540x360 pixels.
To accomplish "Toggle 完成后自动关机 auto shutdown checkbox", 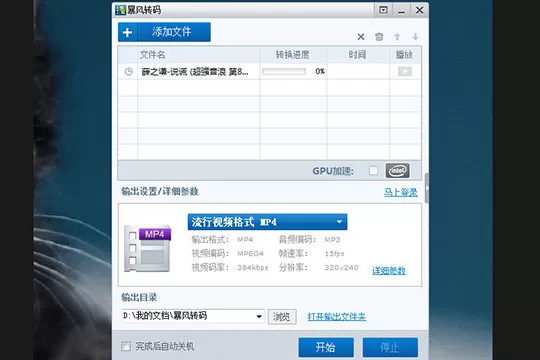I will pyautogui.click(x=126, y=346).
